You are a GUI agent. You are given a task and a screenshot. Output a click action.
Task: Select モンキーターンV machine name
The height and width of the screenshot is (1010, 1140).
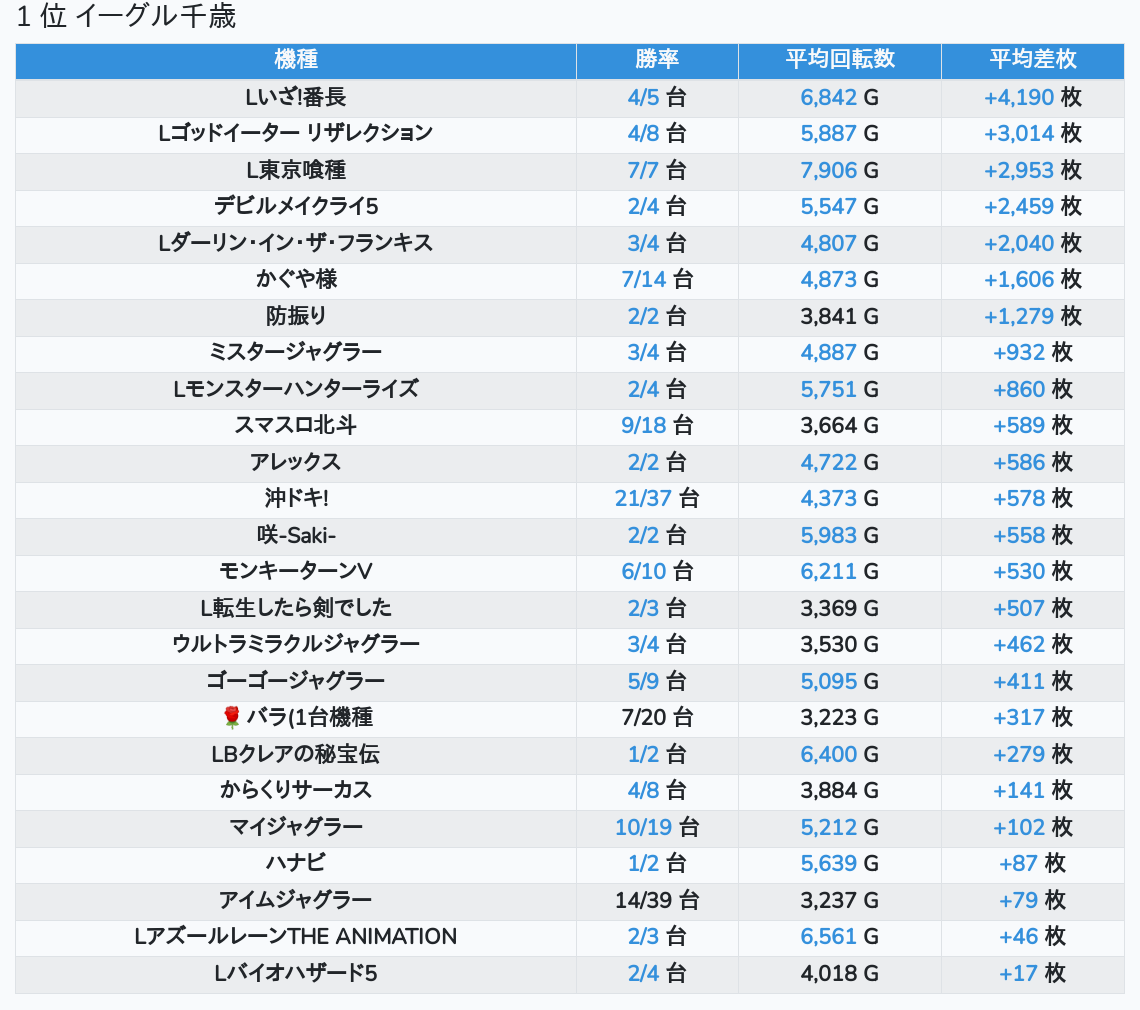296,572
